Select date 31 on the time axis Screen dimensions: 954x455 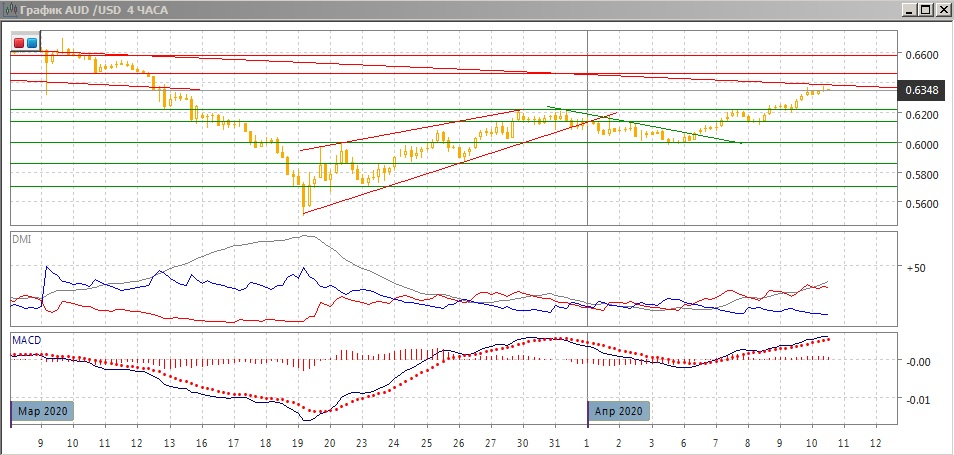555,441
